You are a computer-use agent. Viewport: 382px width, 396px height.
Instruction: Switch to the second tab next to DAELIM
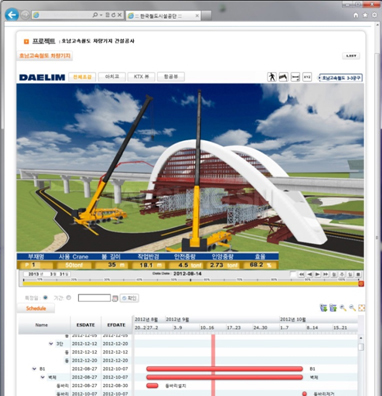click(x=112, y=77)
